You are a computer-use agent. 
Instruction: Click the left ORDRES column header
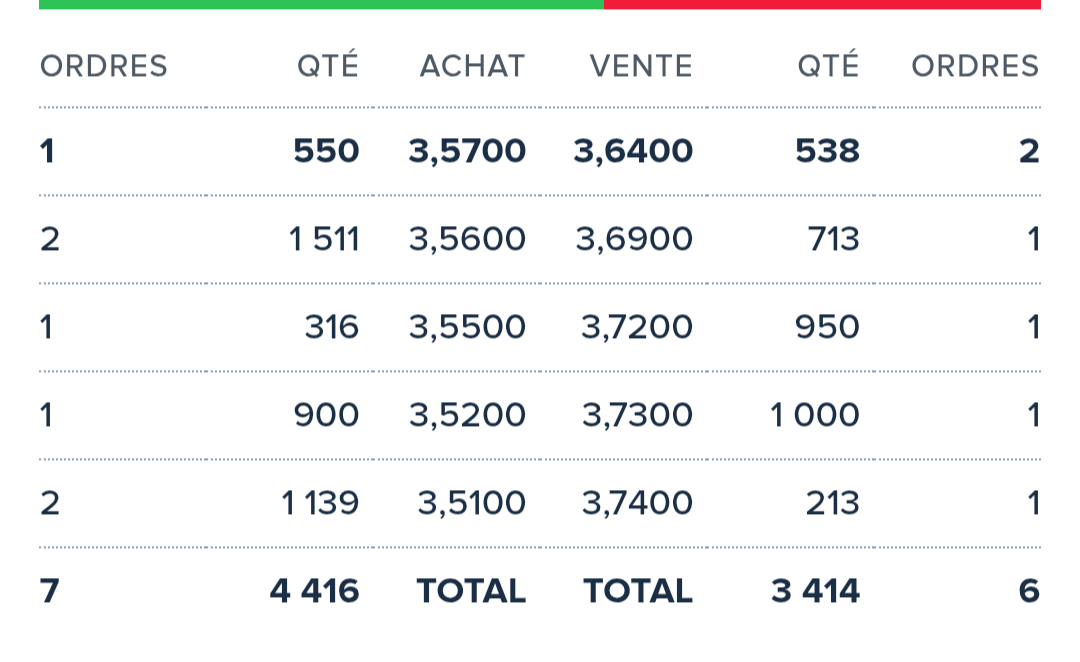click(104, 67)
